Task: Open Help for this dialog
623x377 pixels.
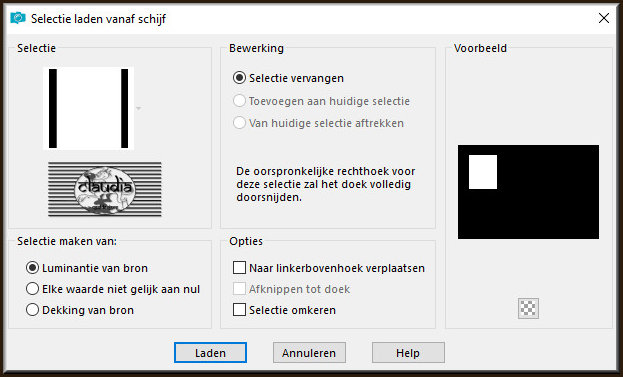Action: click(x=408, y=353)
